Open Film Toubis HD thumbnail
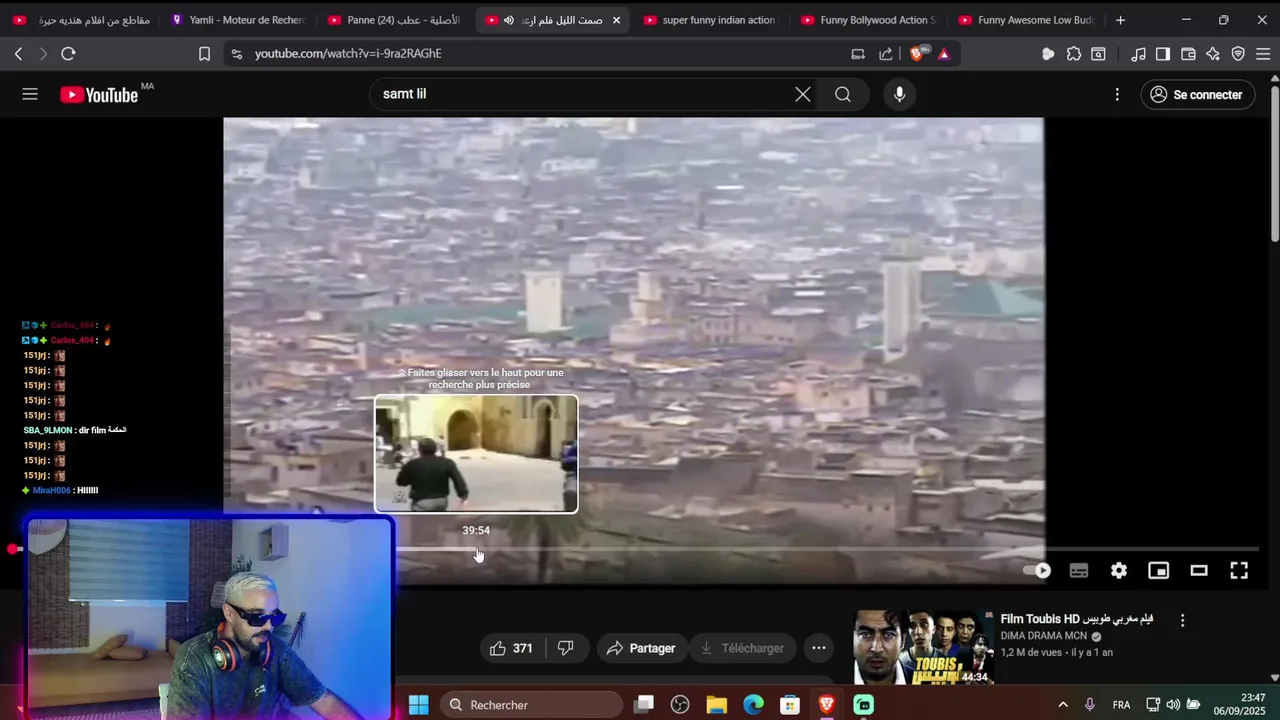The width and height of the screenshot is (1280, 720). click(922, 648)
